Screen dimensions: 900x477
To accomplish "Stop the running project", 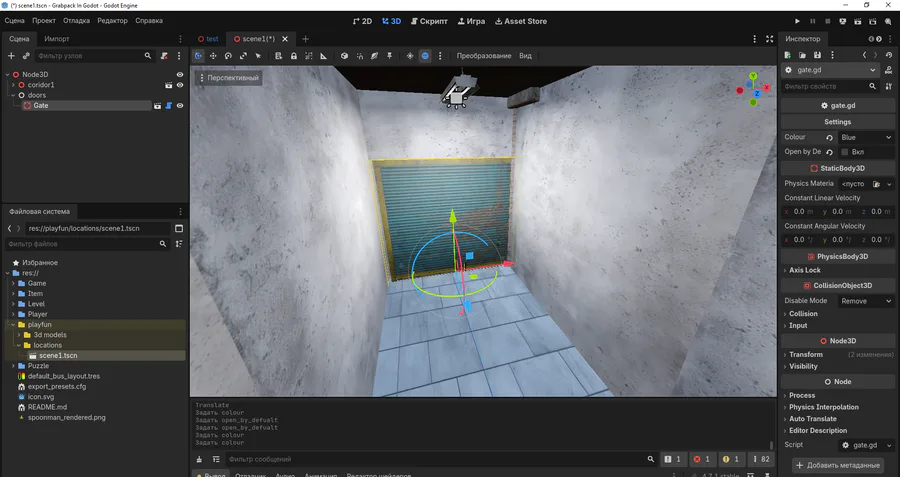I will [x=827, y=21].
